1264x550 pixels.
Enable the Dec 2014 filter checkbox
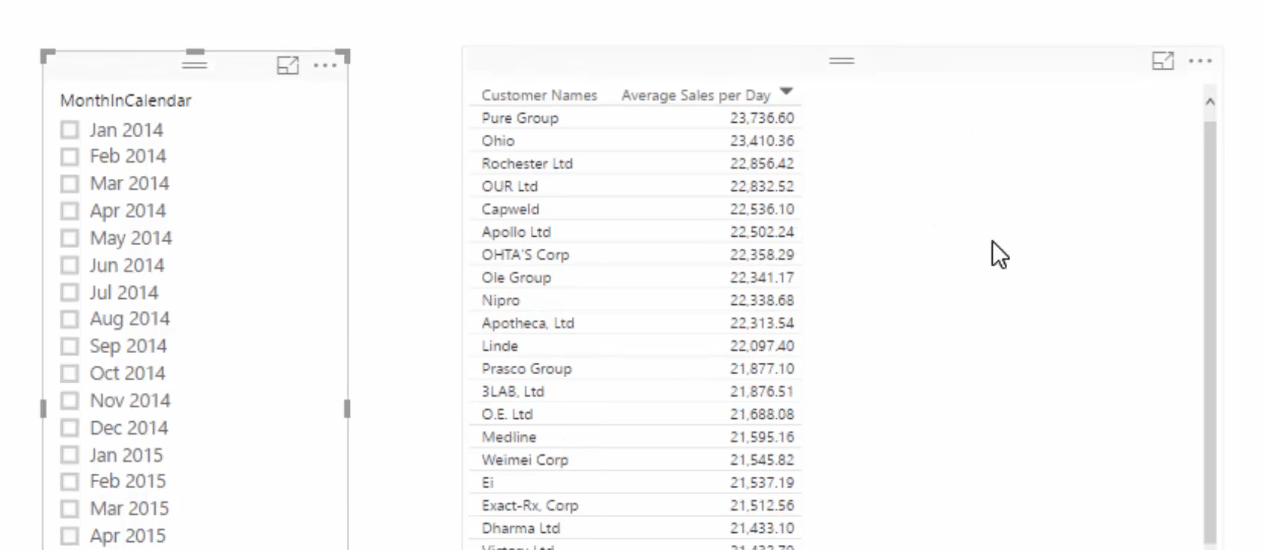tap(70, 428)
